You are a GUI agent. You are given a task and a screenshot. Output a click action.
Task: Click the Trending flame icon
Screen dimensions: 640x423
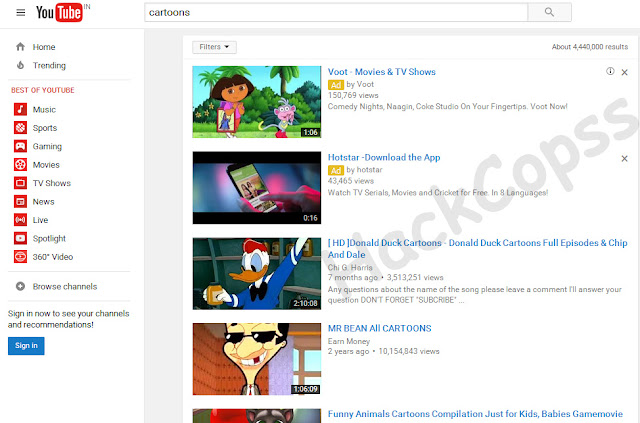pos(20,65)
